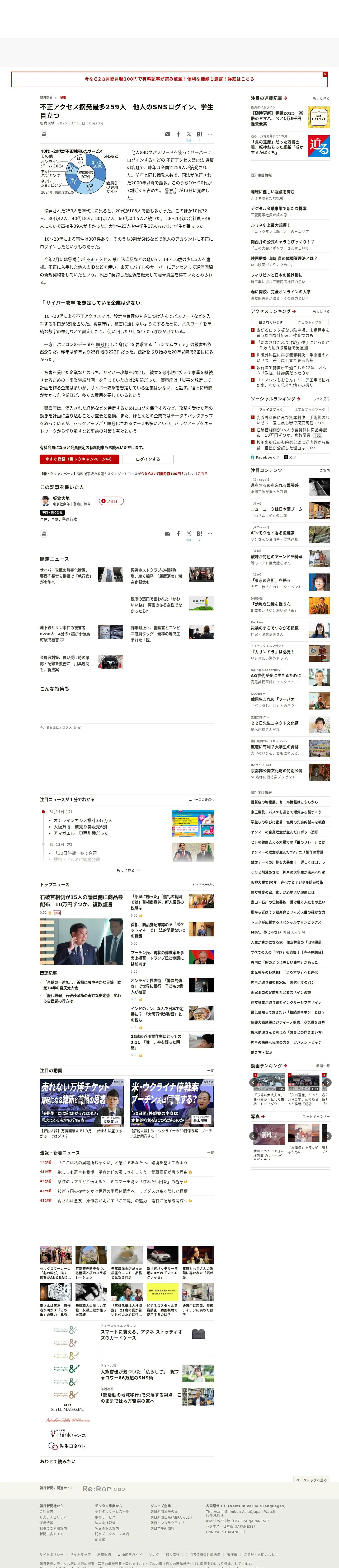The image size is (339, 1568).
Task: Open the three-dot menu under the author section
Action: pos(210,533)
